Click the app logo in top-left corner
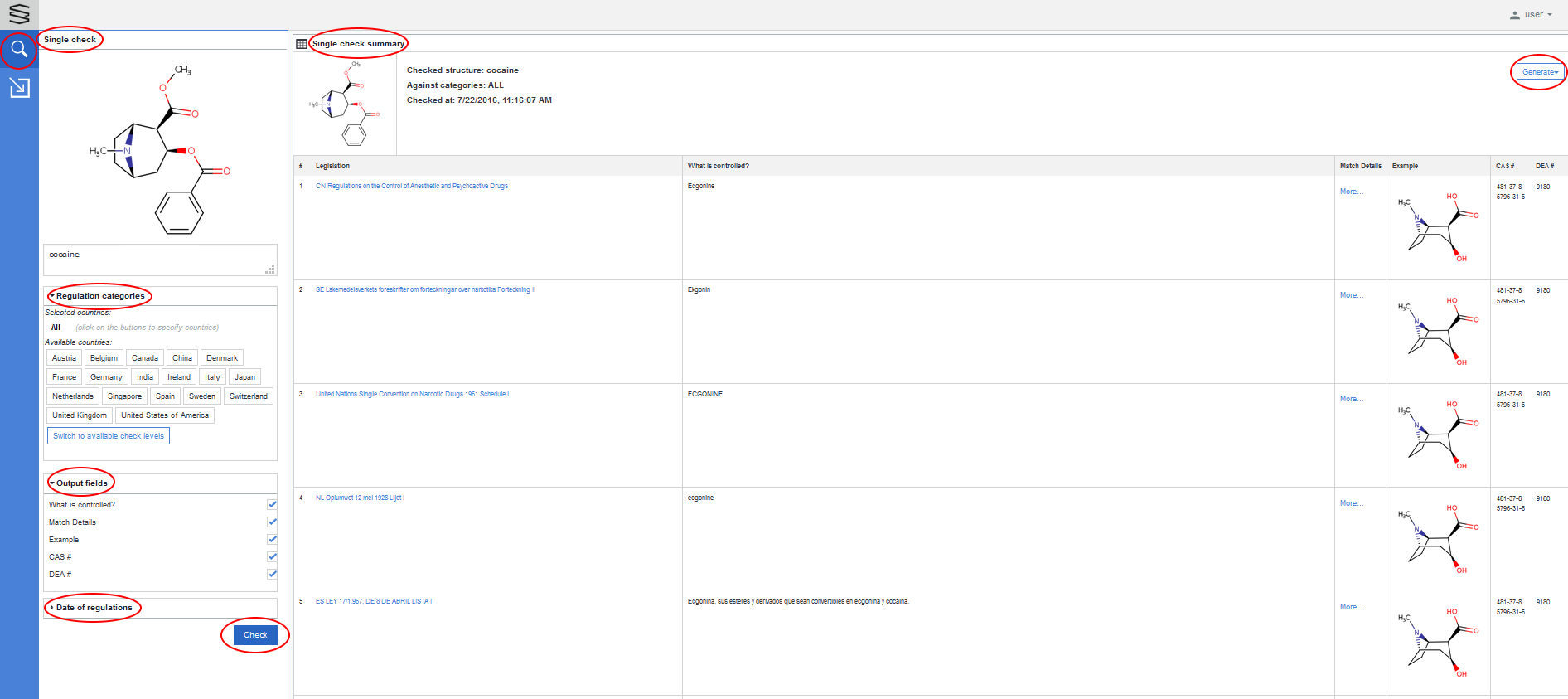 pyautogui.click(x=19, y=14)
